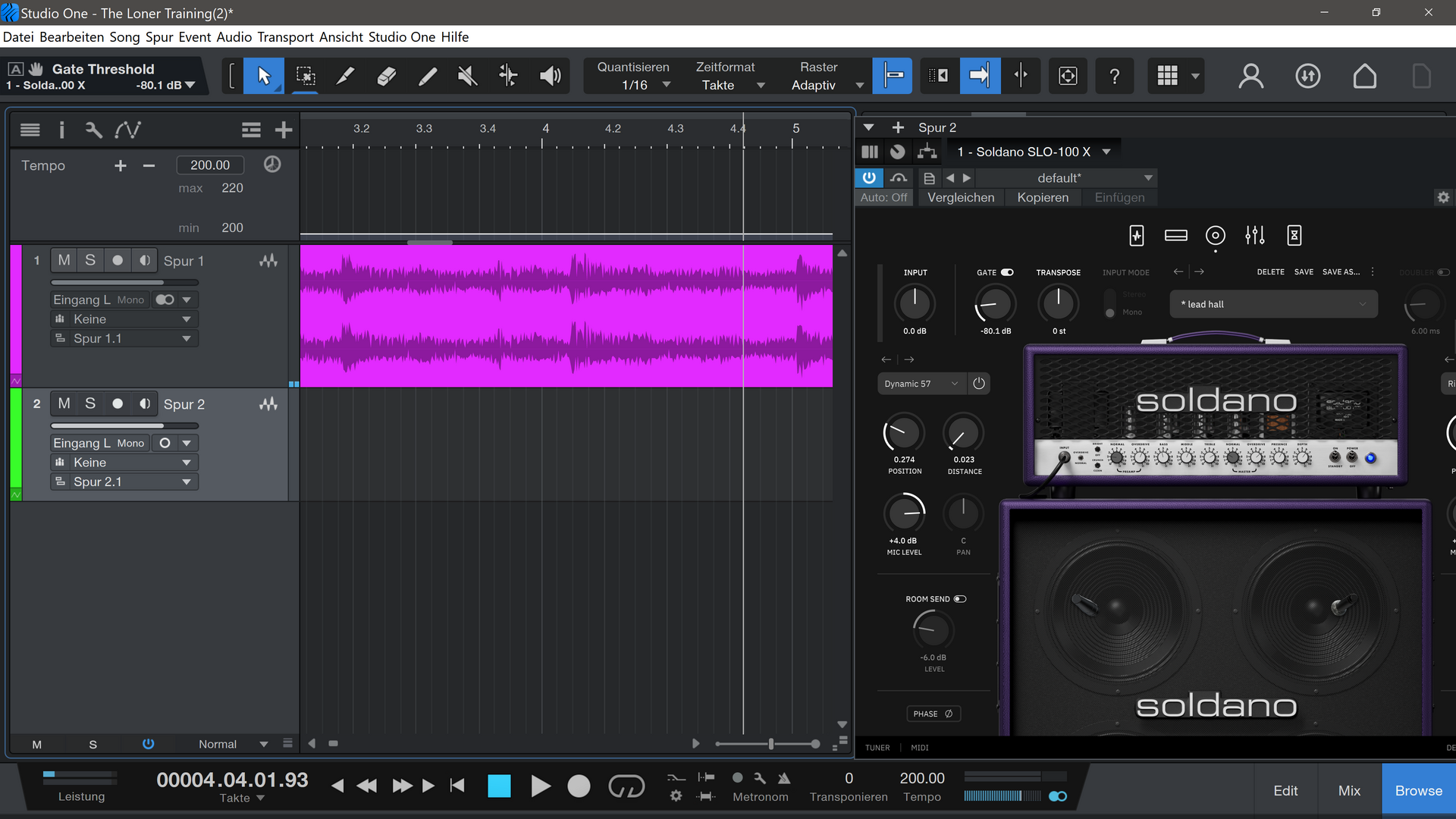The image size is (1456, 819).
Task: Open the Spur menu
Action: [159, 37]
